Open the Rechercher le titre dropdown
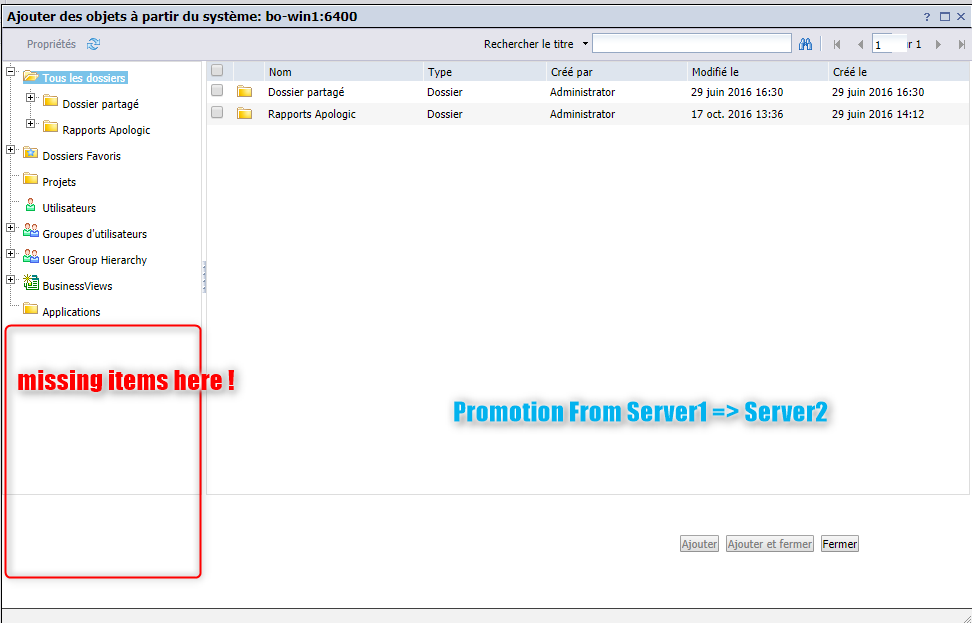 click(584, 44)
